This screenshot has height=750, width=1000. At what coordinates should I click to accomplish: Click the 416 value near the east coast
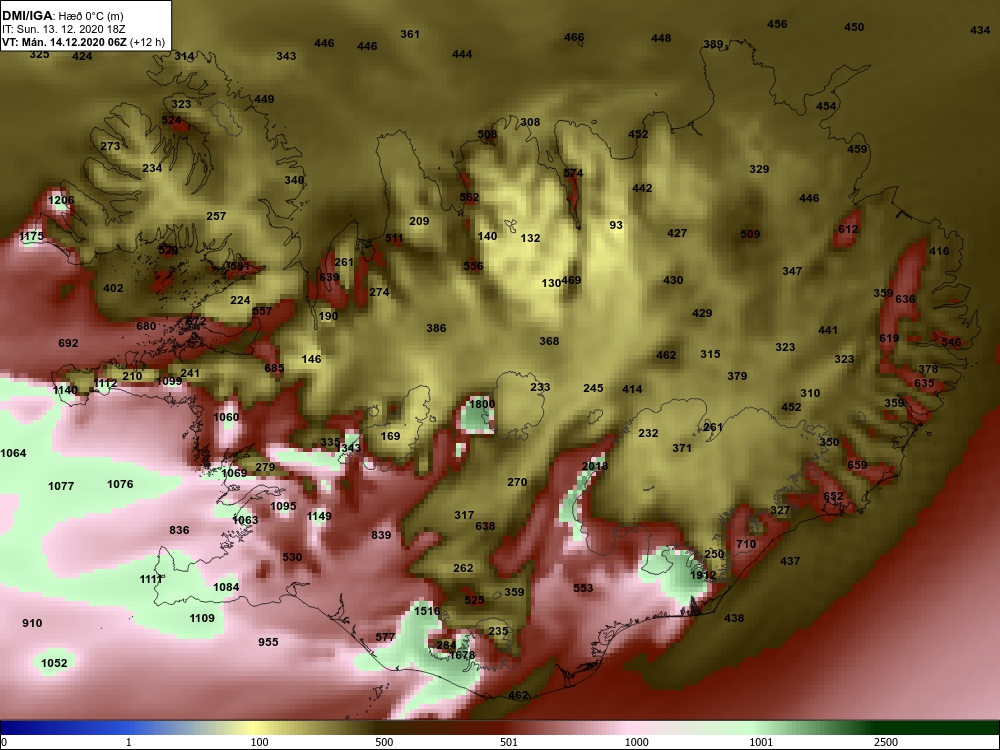tap(939, 251)
